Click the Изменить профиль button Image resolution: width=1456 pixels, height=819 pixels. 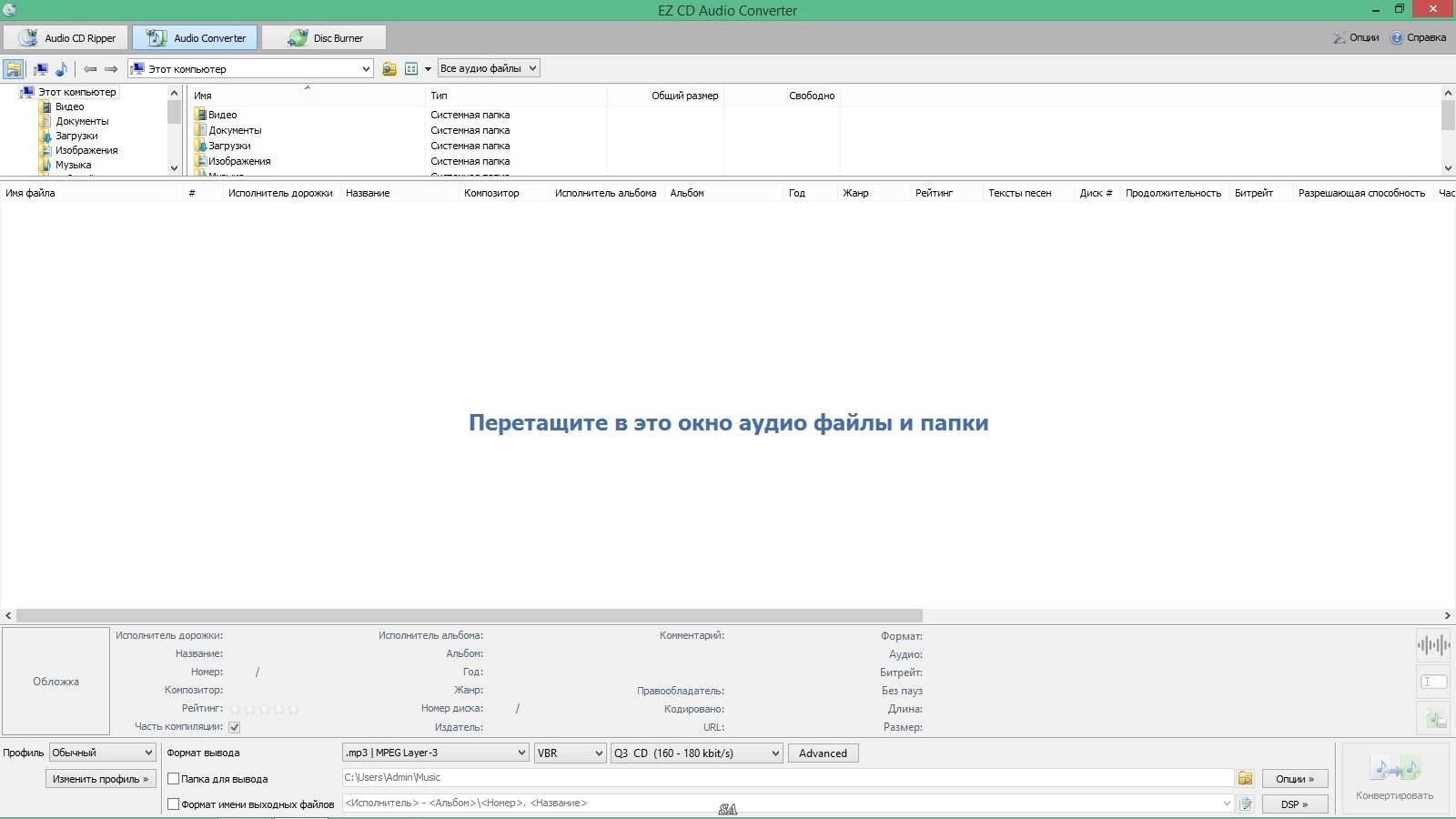click(100, 779)
